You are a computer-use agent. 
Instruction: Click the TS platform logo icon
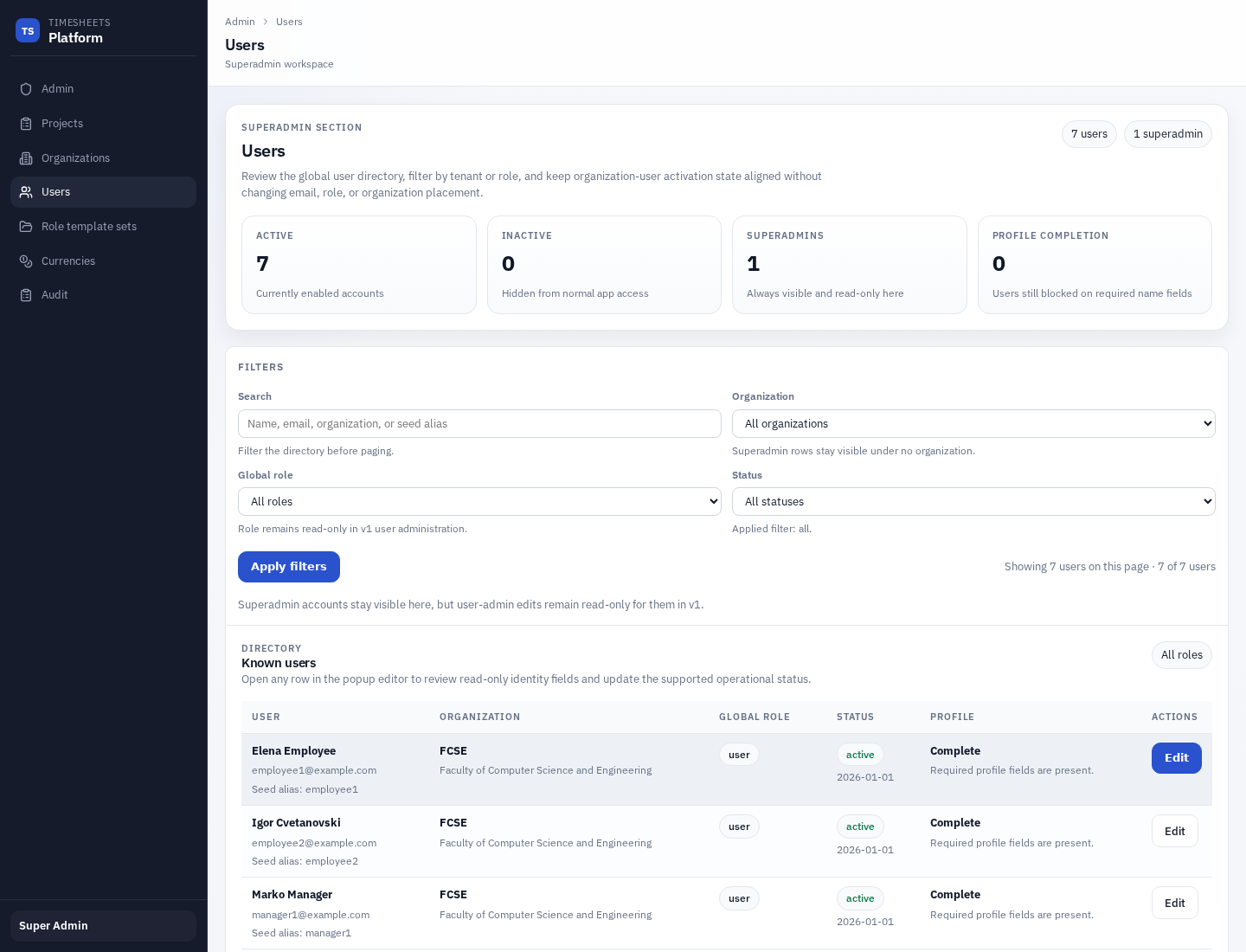28,30
